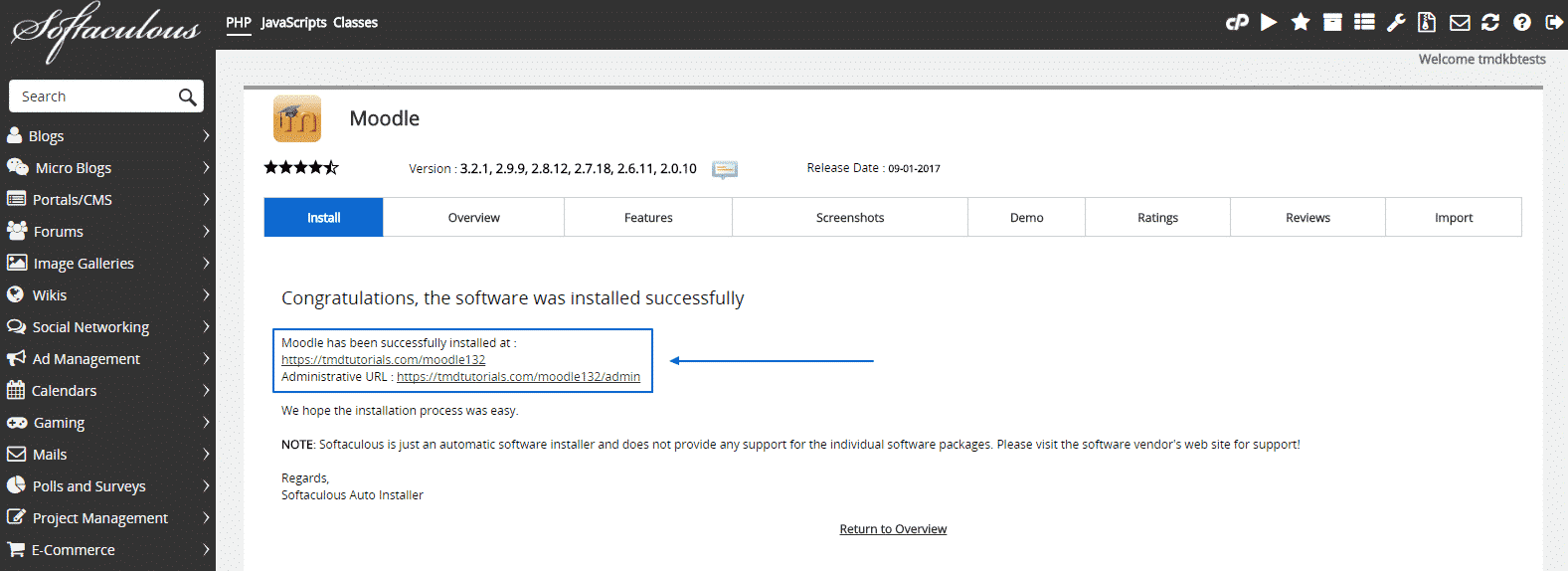Click the Gaming controller icon
The image size is (1568, 571).
17,422
